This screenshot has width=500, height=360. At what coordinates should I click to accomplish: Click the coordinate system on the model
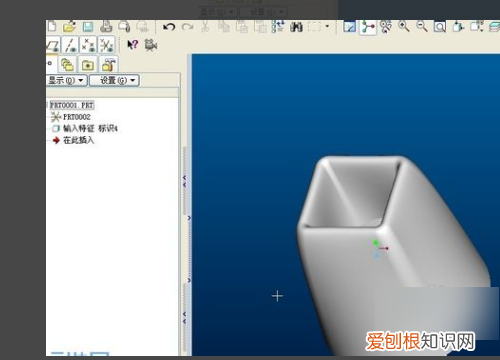coord(379,248)
